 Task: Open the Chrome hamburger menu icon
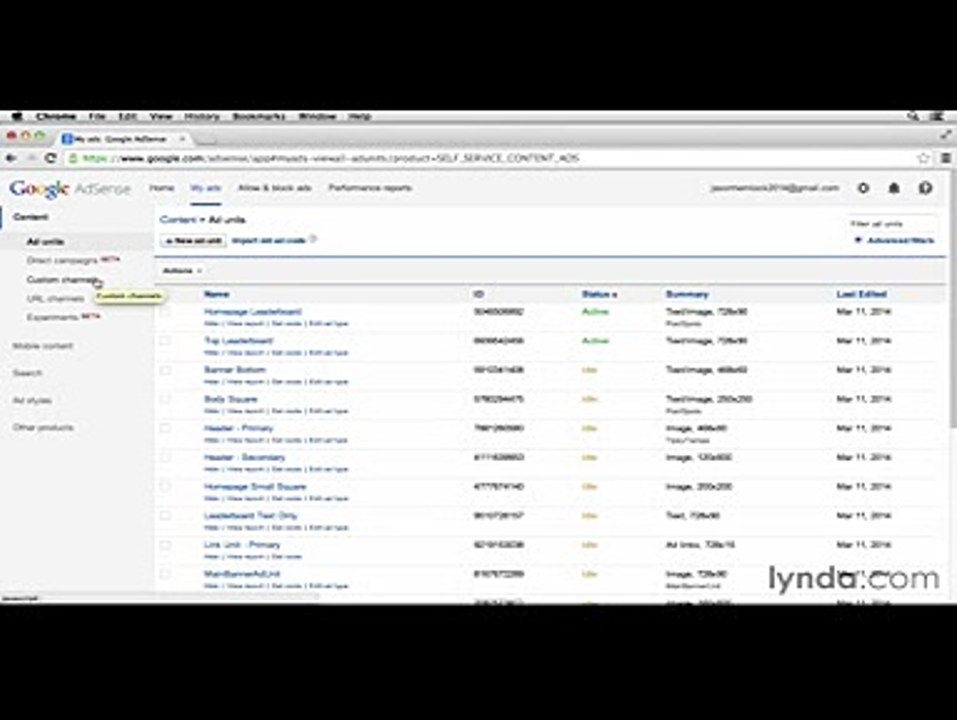point(945,158)
